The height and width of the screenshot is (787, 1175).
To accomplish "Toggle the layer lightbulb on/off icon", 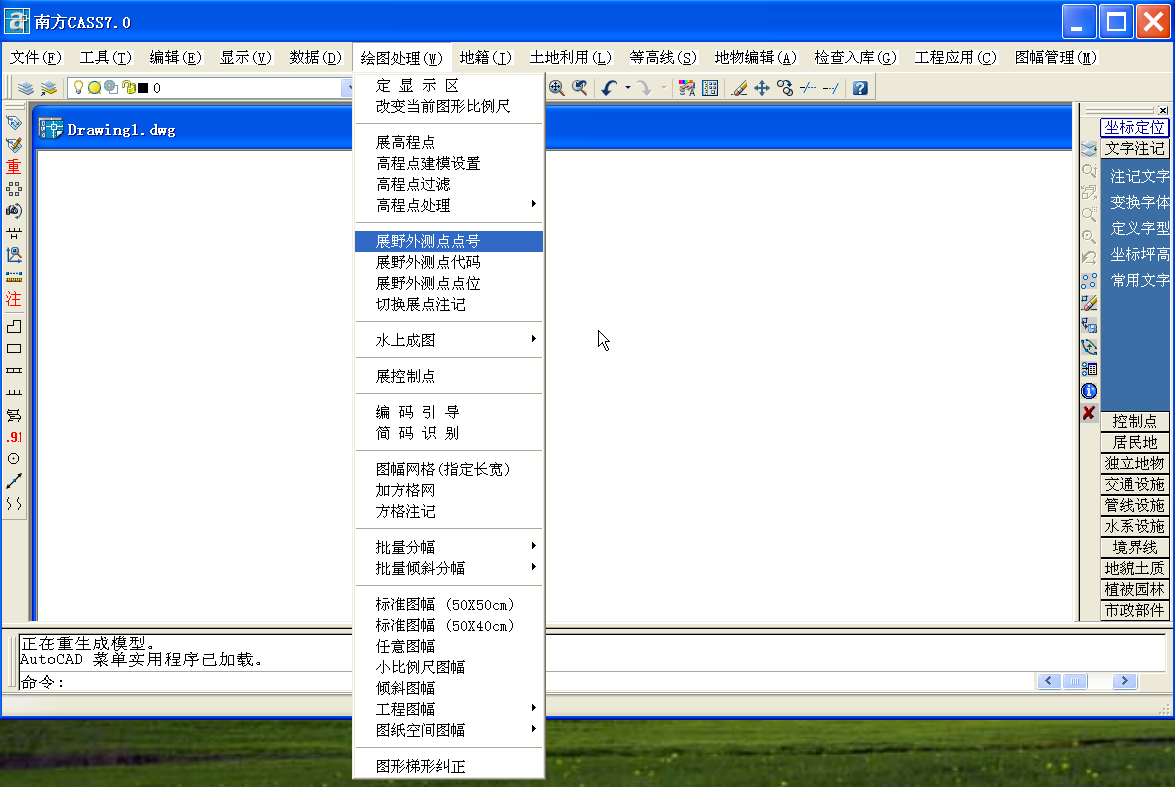I will (78, 87).
